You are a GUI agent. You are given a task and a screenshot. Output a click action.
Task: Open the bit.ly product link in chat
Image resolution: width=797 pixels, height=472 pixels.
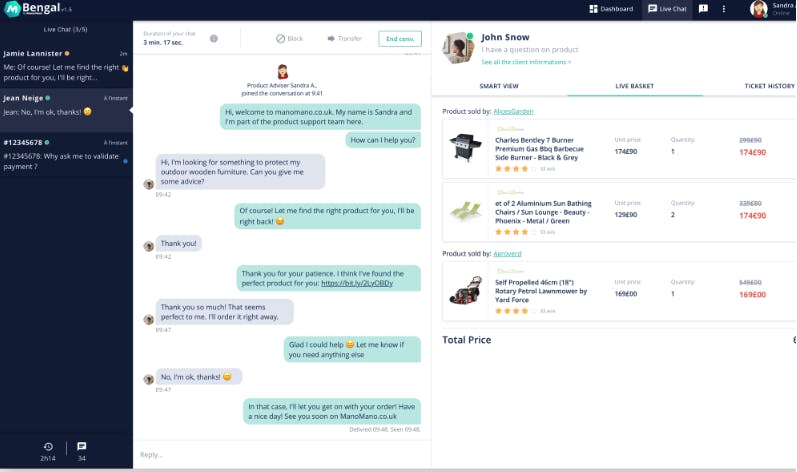point(357,283)
